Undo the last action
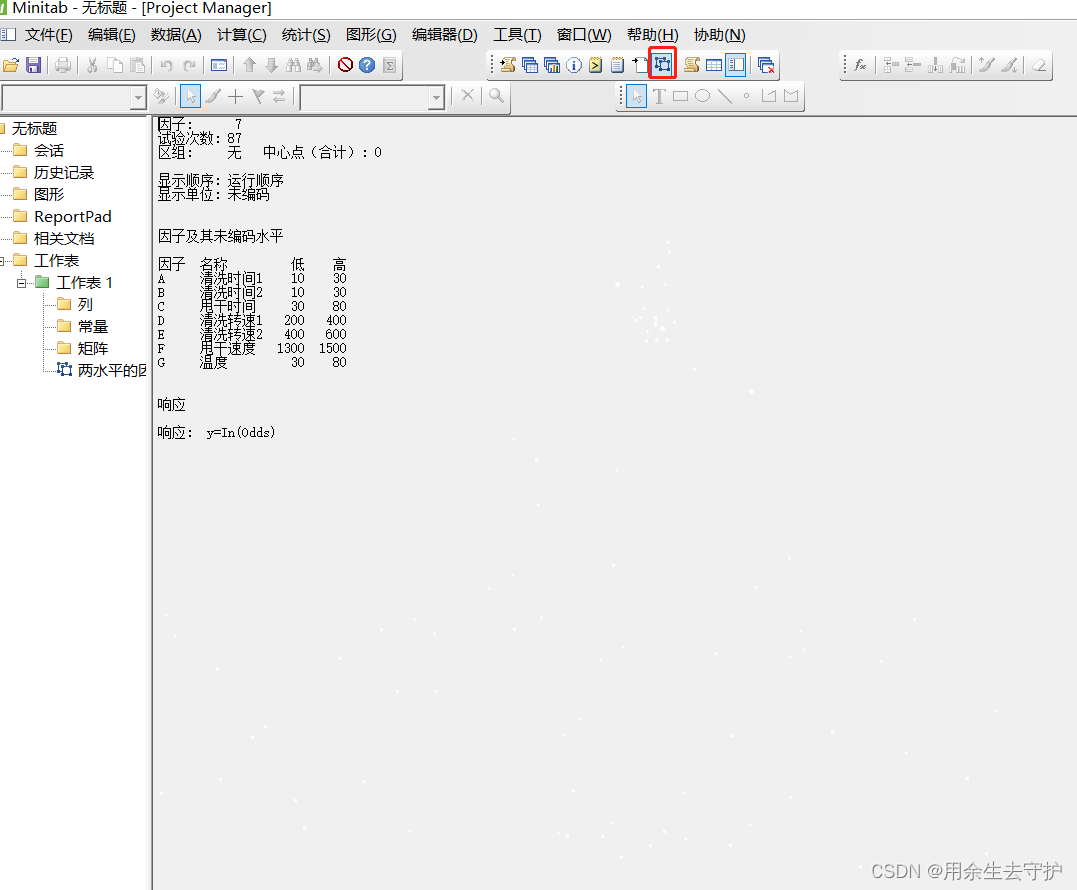The image size is (1077, 890). click(x=166, y=65)
